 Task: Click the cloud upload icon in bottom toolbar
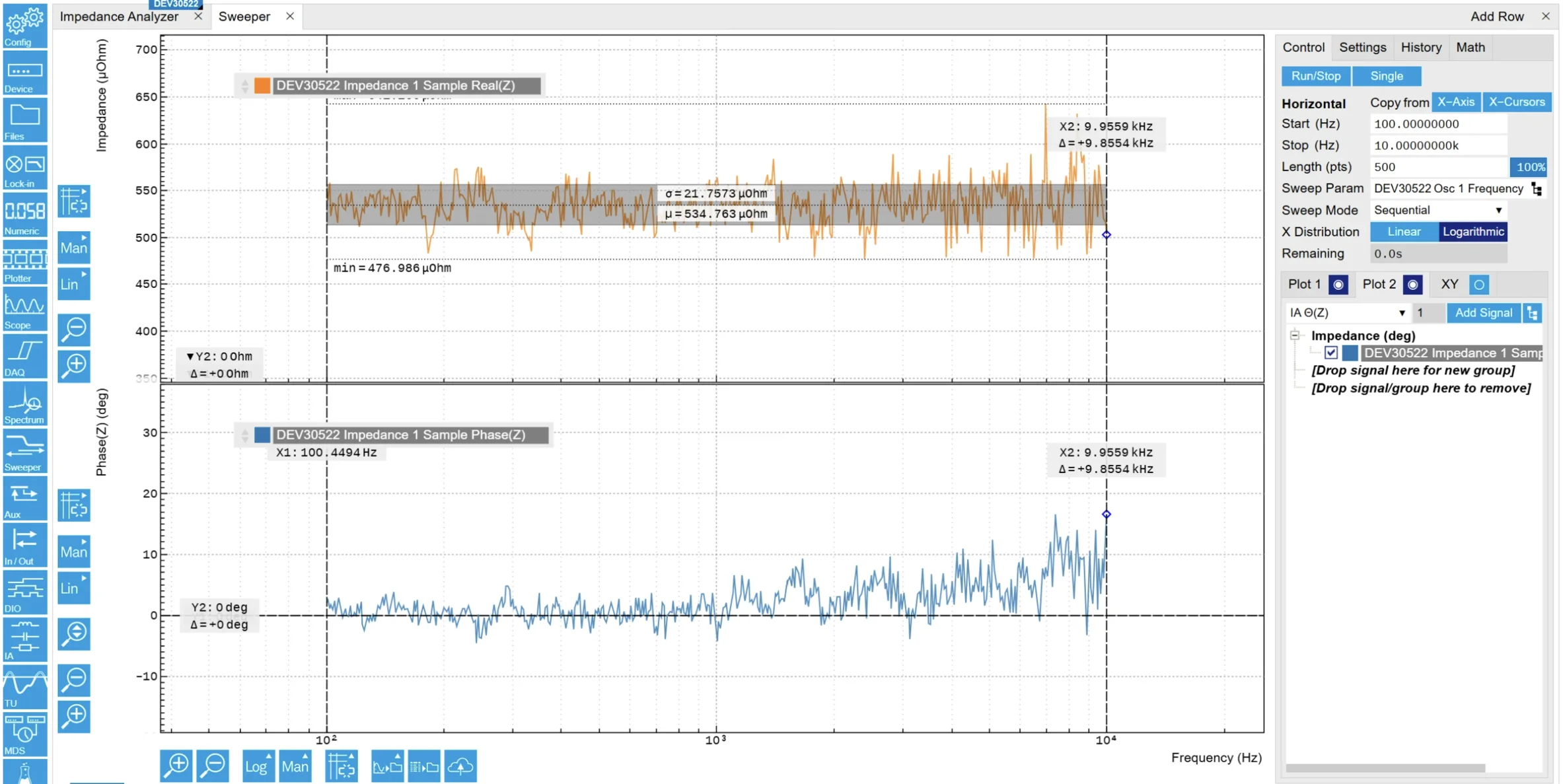point(460,766)
